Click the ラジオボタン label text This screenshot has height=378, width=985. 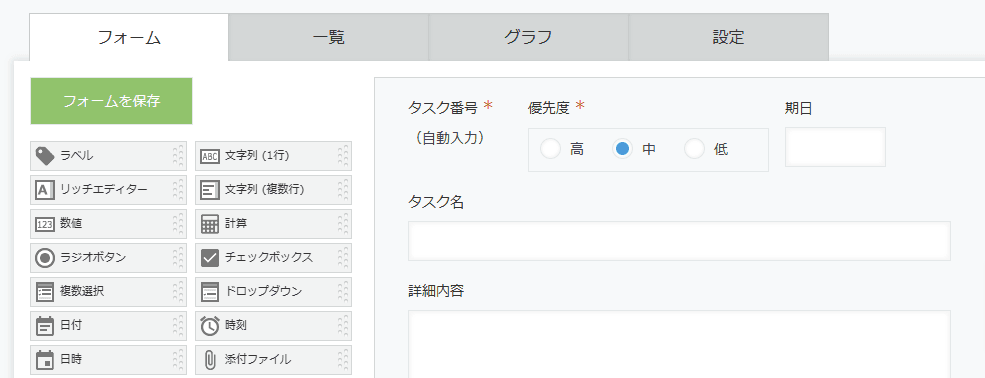(93, 257)
